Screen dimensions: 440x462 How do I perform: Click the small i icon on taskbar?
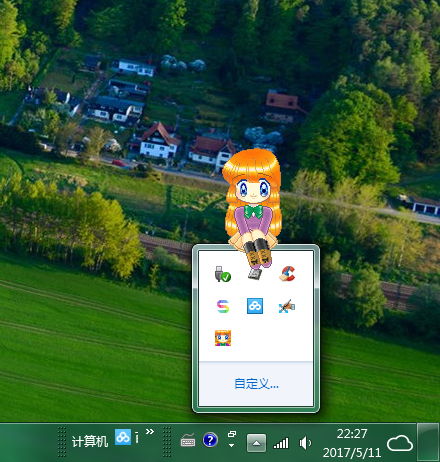[x=137, y=437]
